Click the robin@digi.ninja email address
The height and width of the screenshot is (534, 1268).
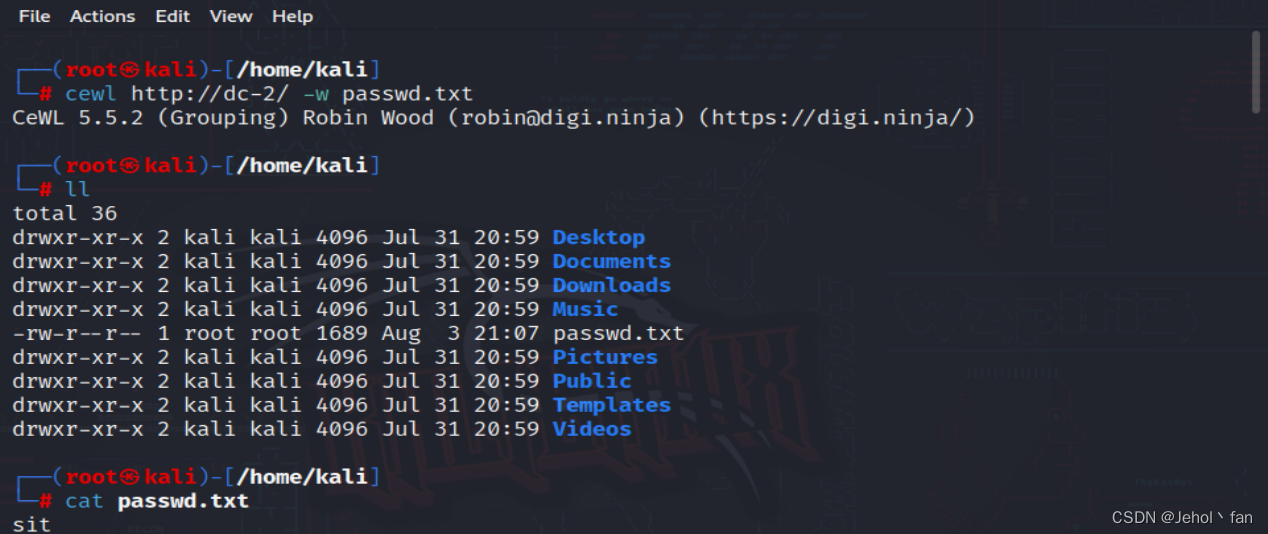tap(566, 118)
